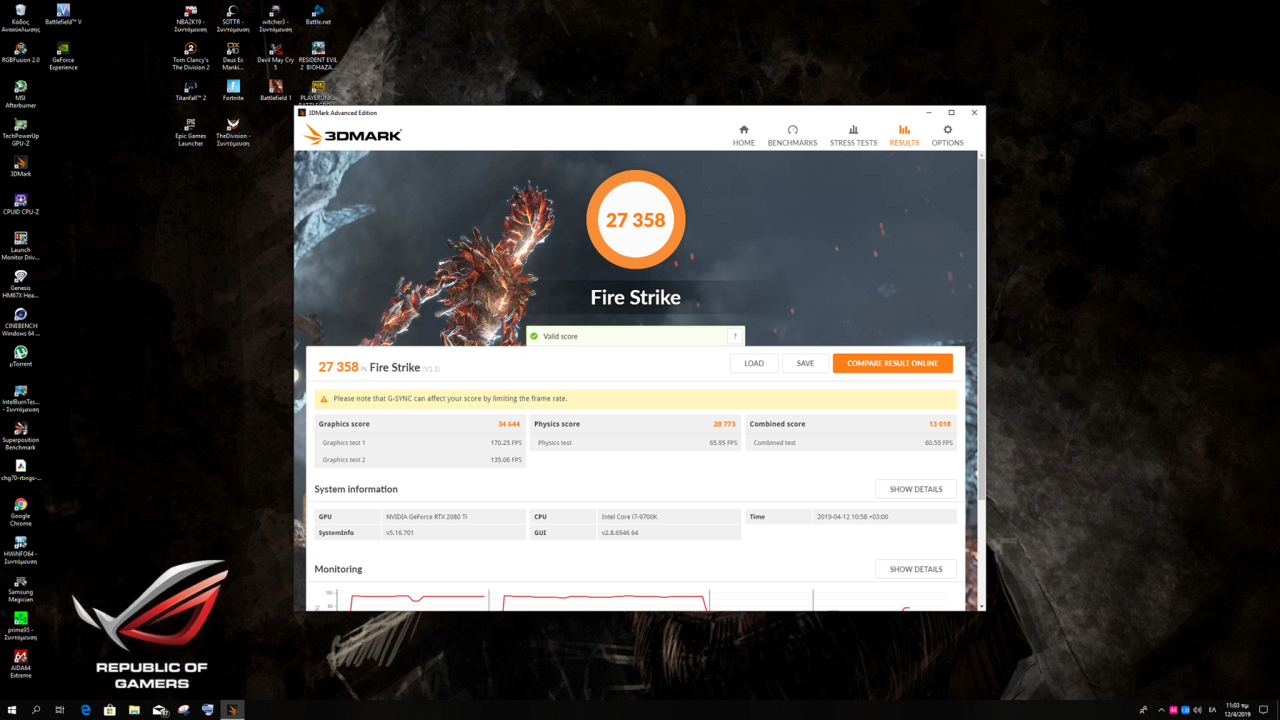Switch to the BENCHMARKS tab
1280x720 pixels.
click(792, 136)
